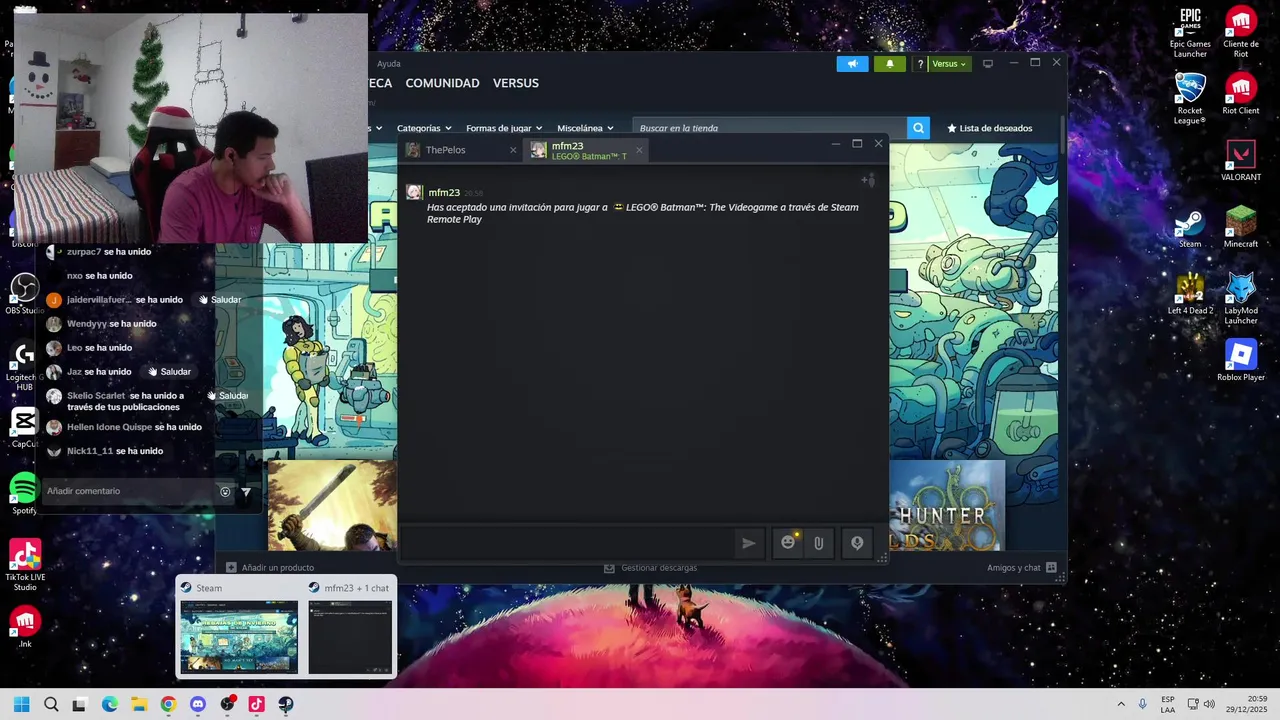Open the Ayuda menu in Steam

(389, 64)
